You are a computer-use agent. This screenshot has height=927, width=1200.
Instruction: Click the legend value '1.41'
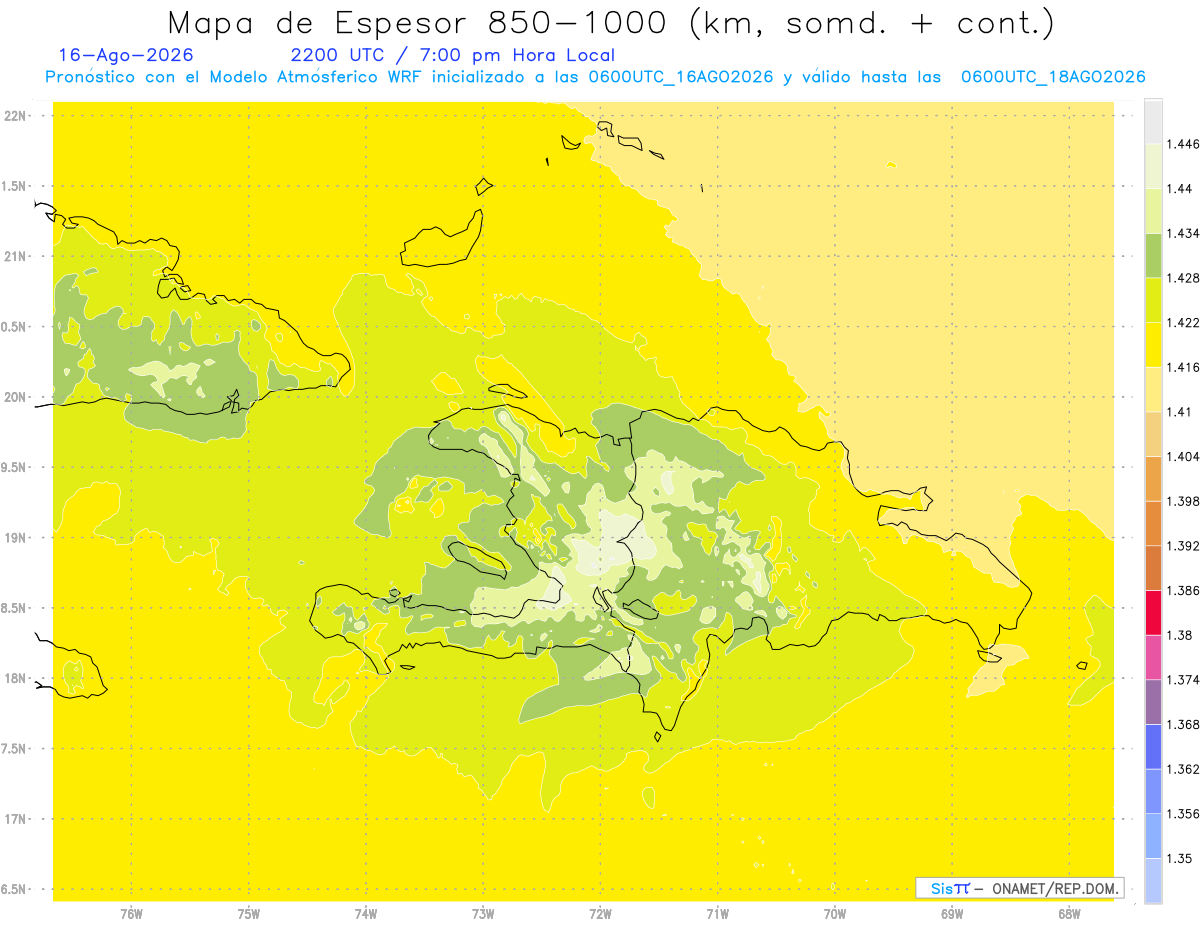click(1180, 412)
